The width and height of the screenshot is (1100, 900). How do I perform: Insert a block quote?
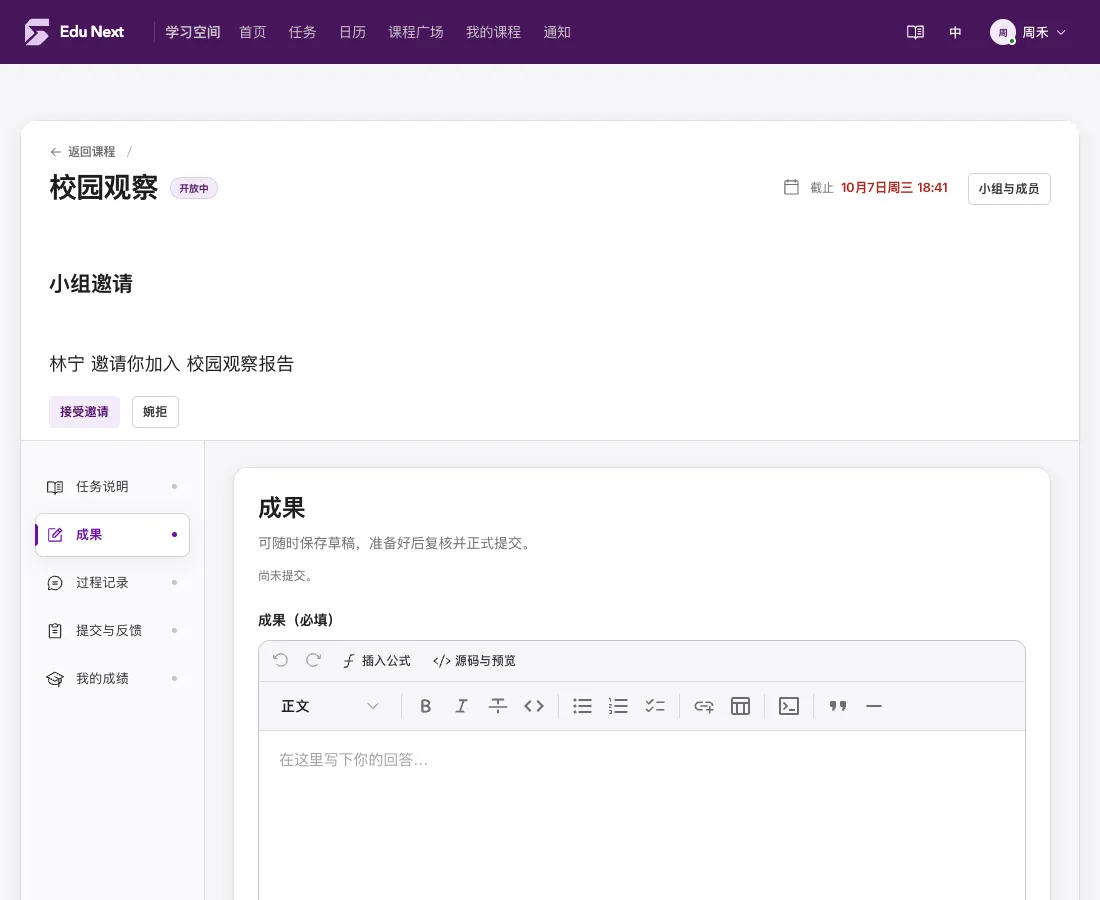coord(838,706)
